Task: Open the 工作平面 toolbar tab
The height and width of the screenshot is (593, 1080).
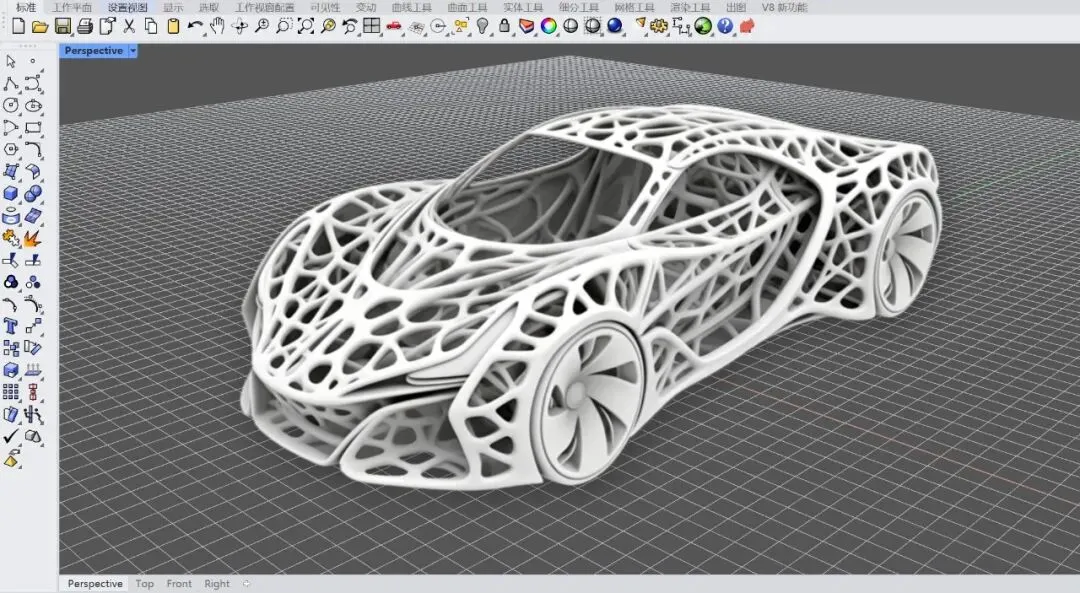Action: pos(72,7)
